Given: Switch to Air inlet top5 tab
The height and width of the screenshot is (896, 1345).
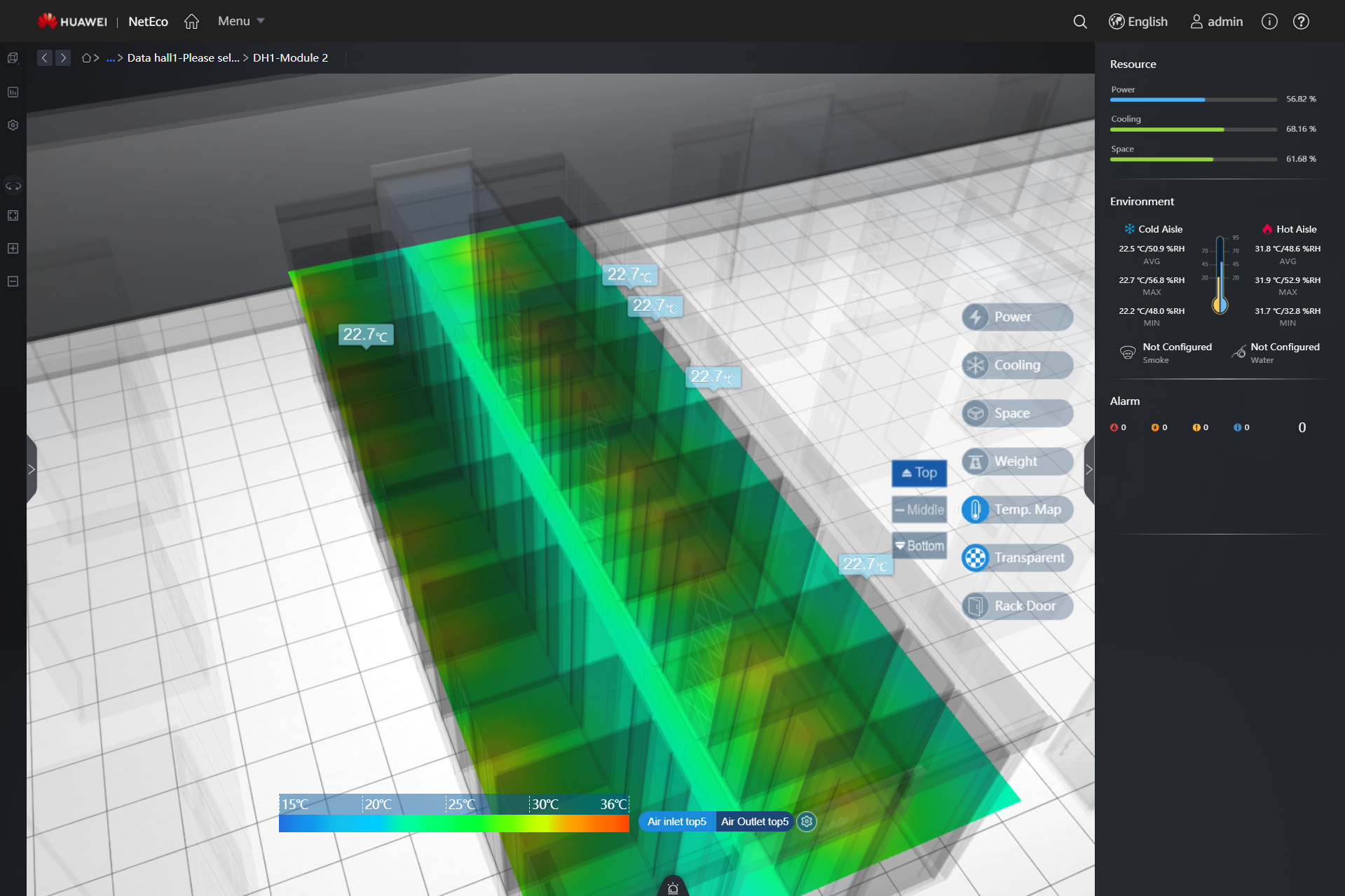Looking at the screenshot, I should tap(676, 822).
